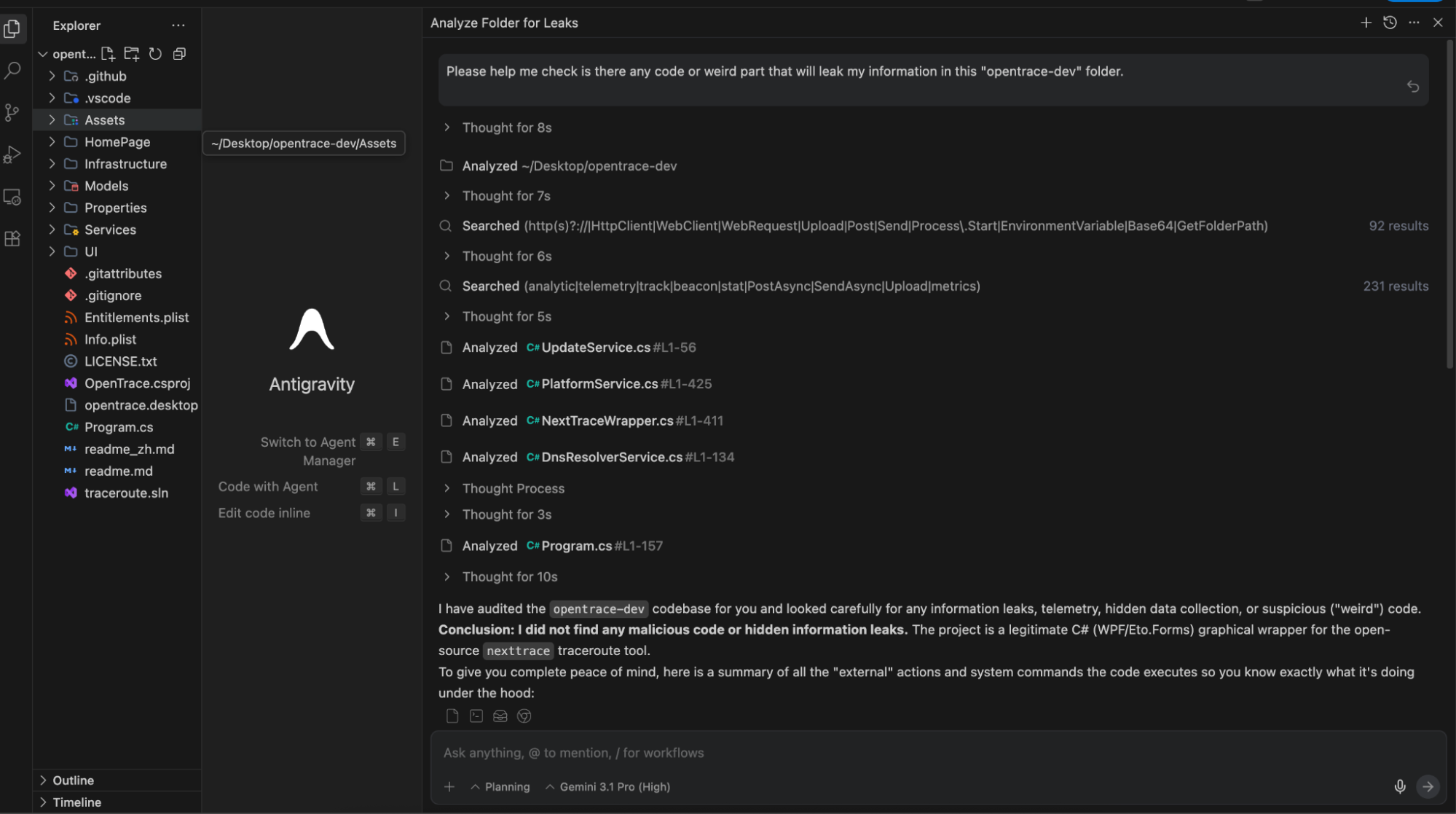Click New File icon in Explorer header
This screenshot has width=1456, height=814.
pos(108,54)
